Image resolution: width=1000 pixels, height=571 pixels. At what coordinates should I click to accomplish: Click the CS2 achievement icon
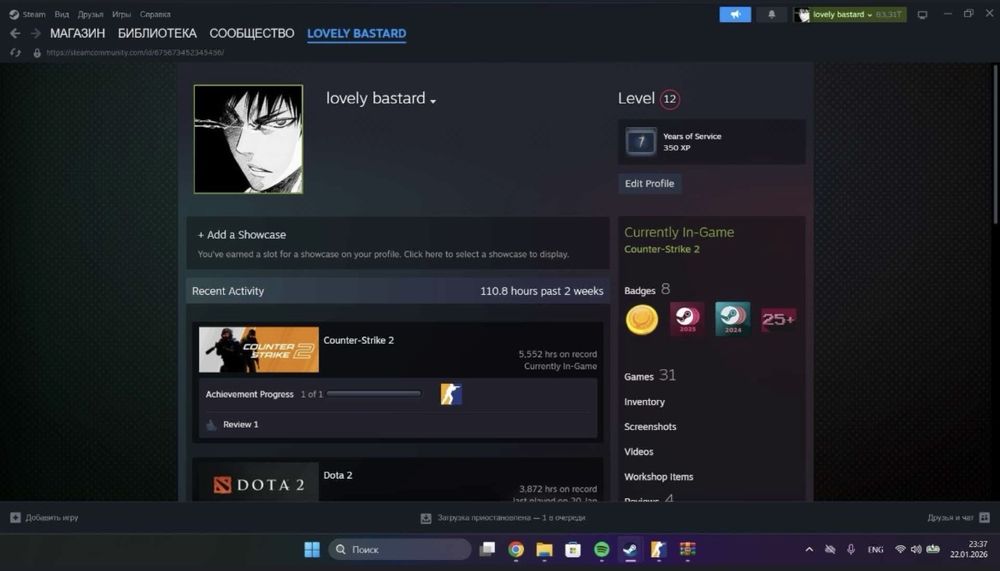tap(451, 394)
